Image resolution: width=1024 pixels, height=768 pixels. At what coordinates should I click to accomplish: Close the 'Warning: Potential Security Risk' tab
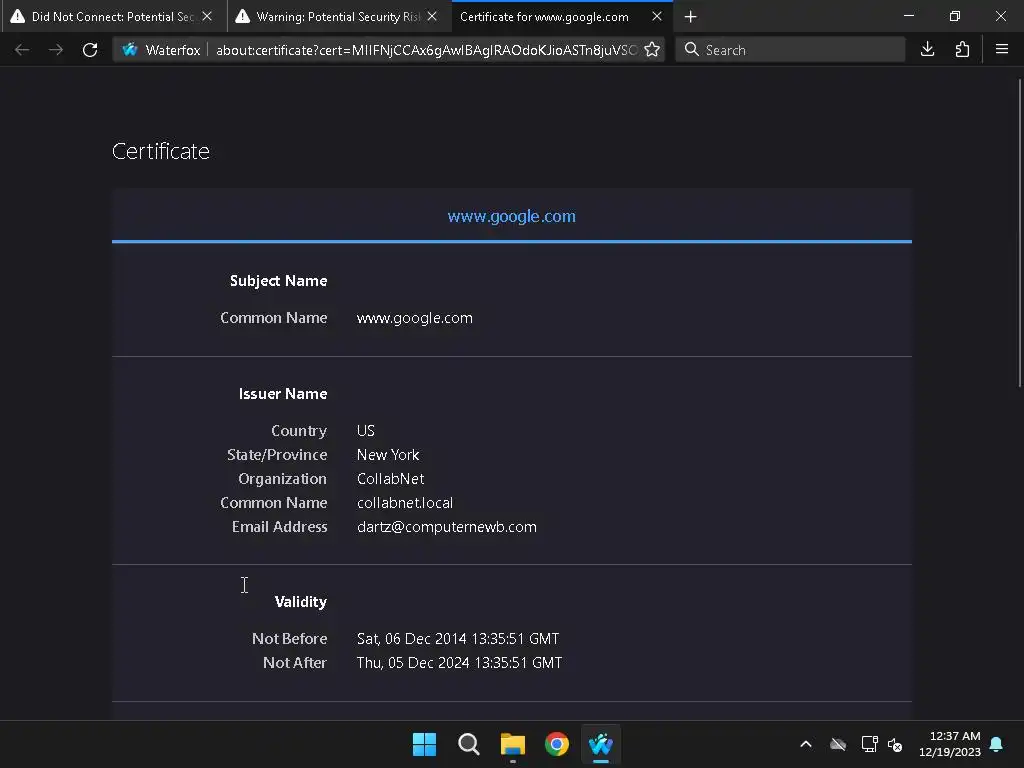432,16
